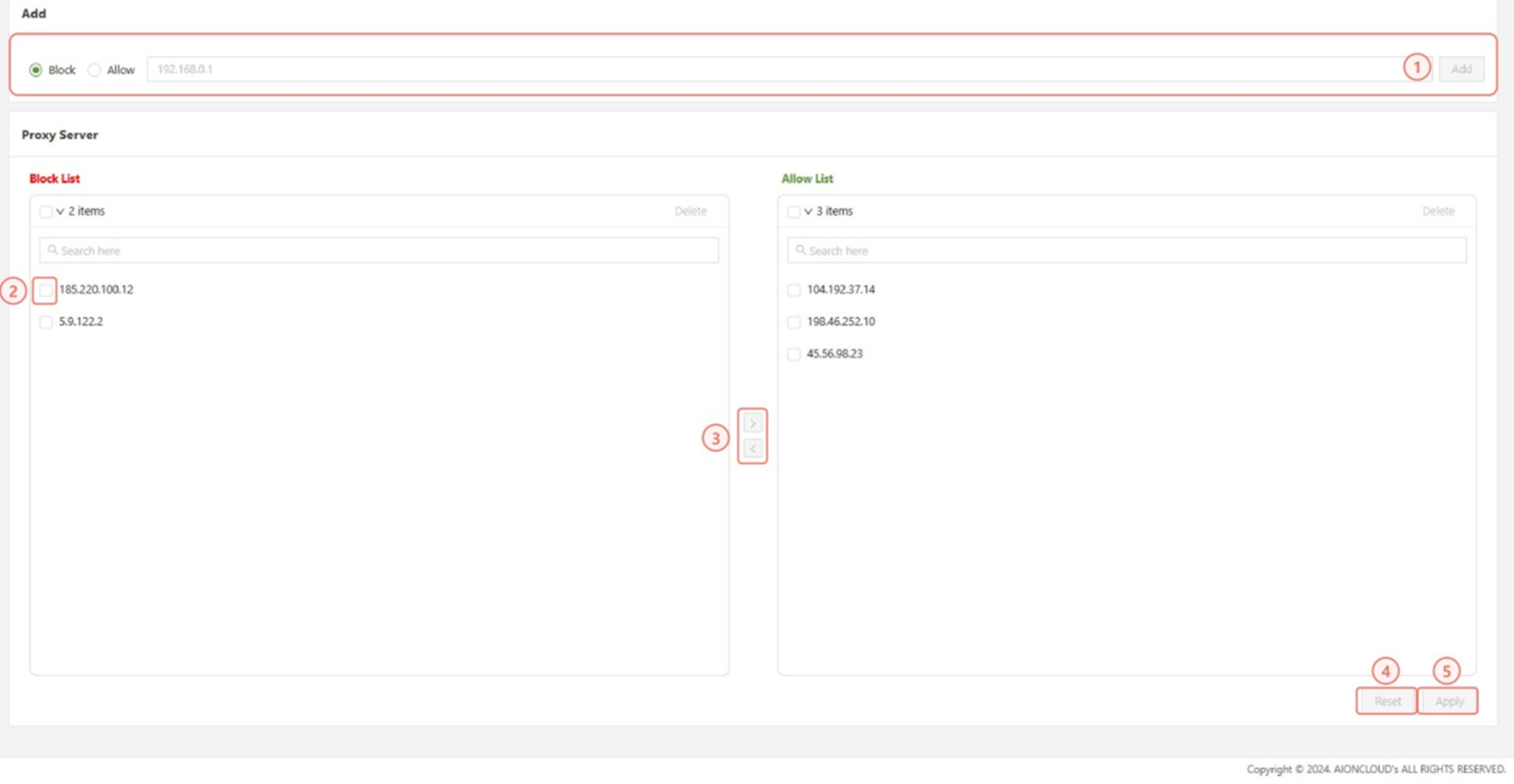Select the Allow radio button
The image size is (1514, 784).
coord(95,70)
